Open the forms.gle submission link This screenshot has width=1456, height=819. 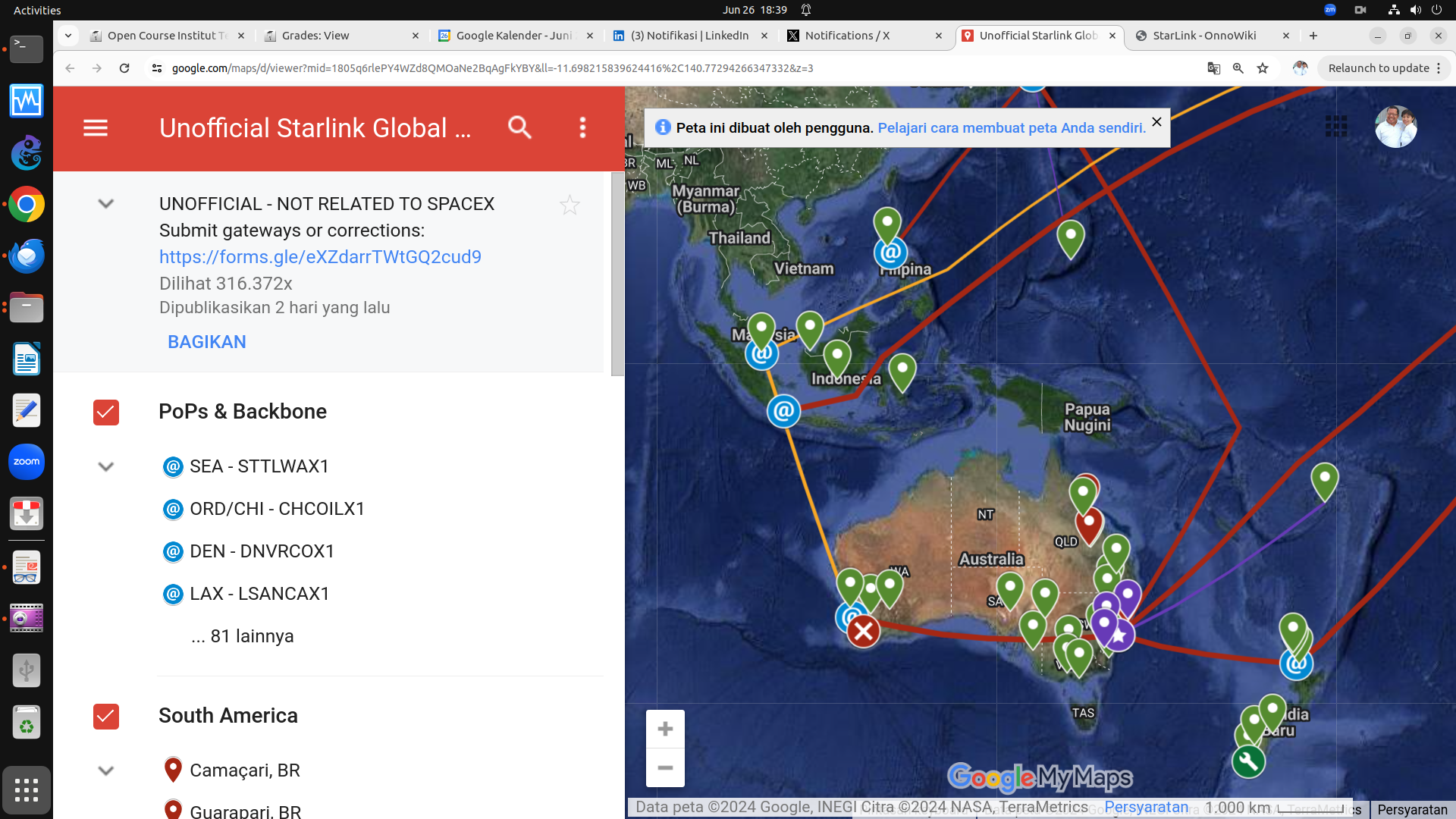pyautogui.click(x=320, y=257)
